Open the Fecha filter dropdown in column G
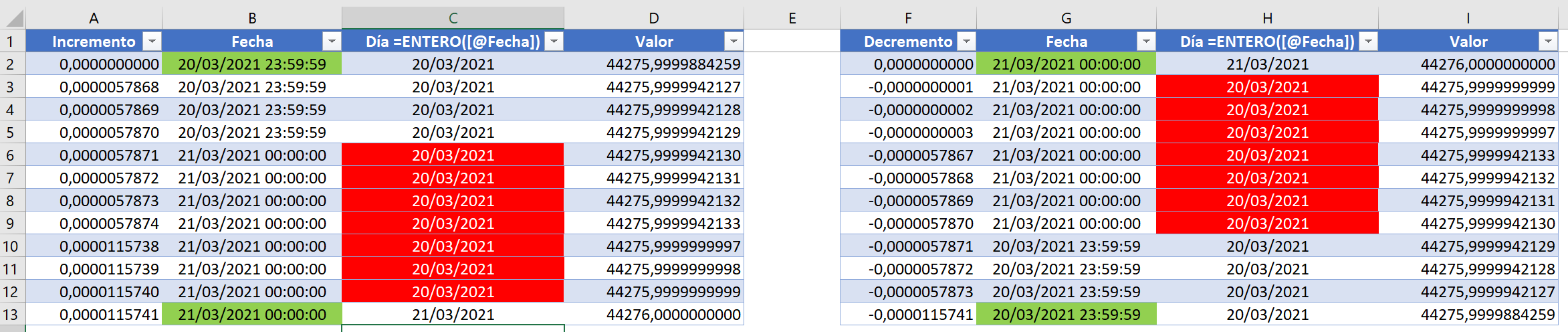This screenshot has width=1568, height=332. point(1146,41)
